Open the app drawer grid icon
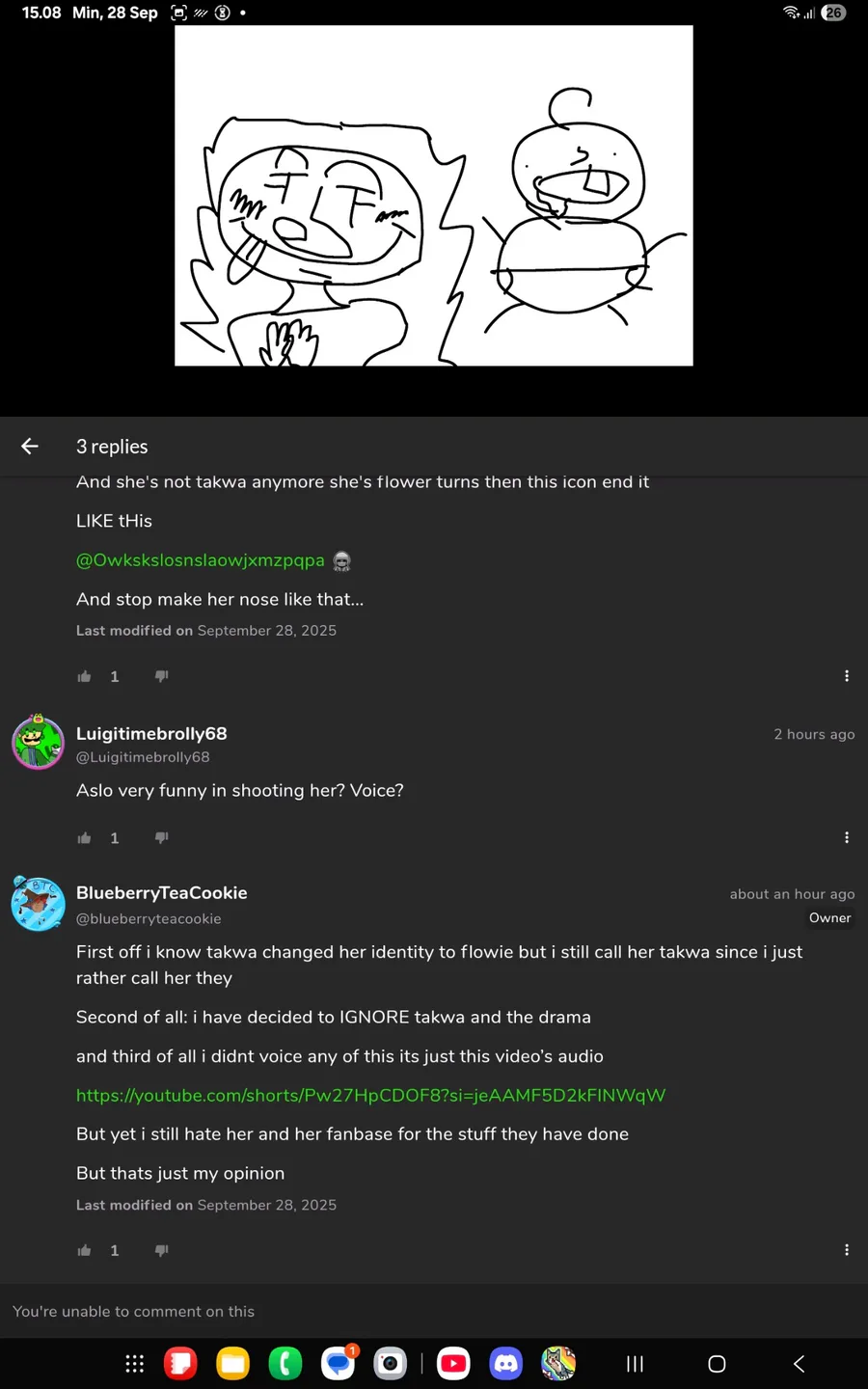868x1389 pixels. point(135,1363)
